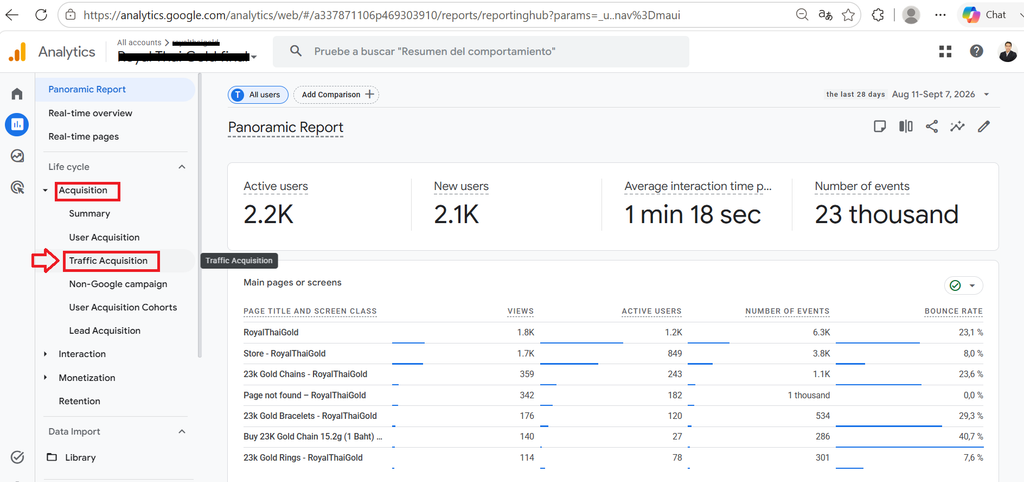The image size is (1024, 482).
Task: Open Lead Acquisition report
Action: 104,330
